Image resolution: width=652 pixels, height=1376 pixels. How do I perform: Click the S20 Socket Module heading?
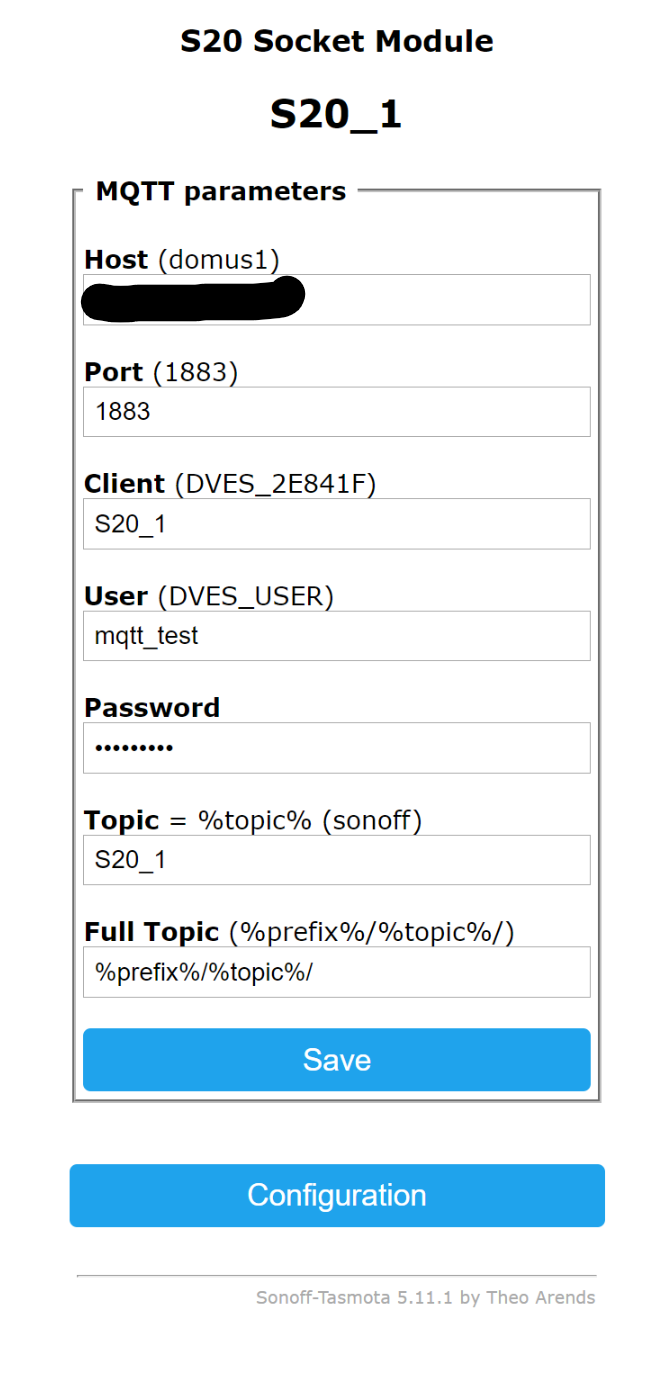337,41
